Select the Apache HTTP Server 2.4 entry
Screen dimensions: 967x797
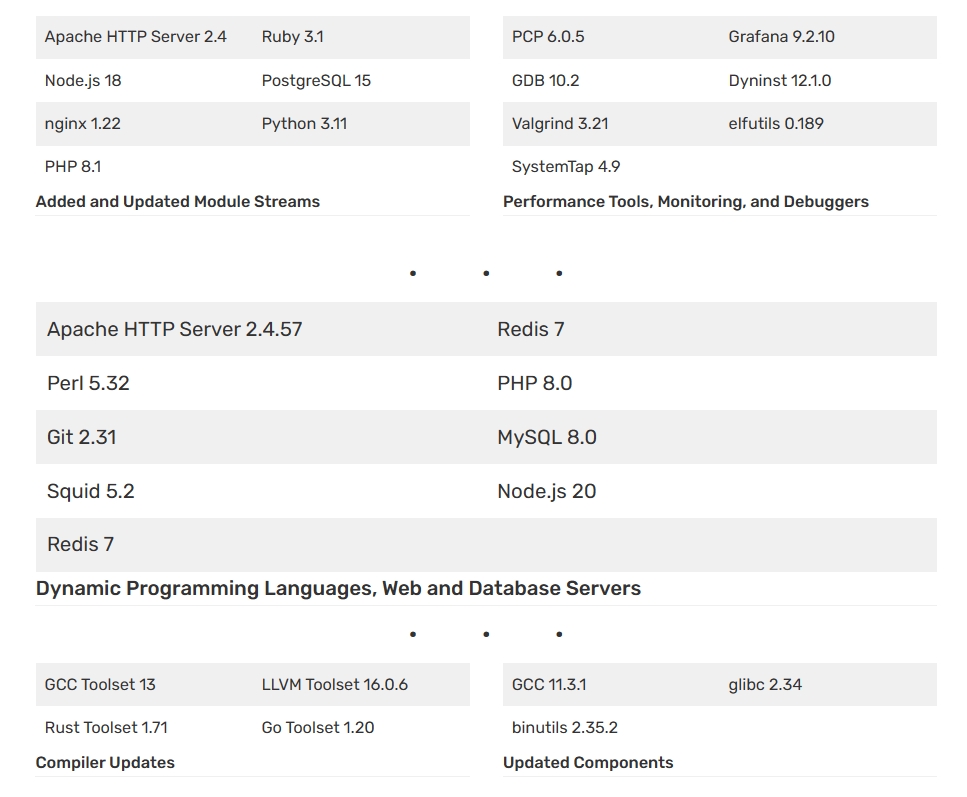(x=134, y=36)
